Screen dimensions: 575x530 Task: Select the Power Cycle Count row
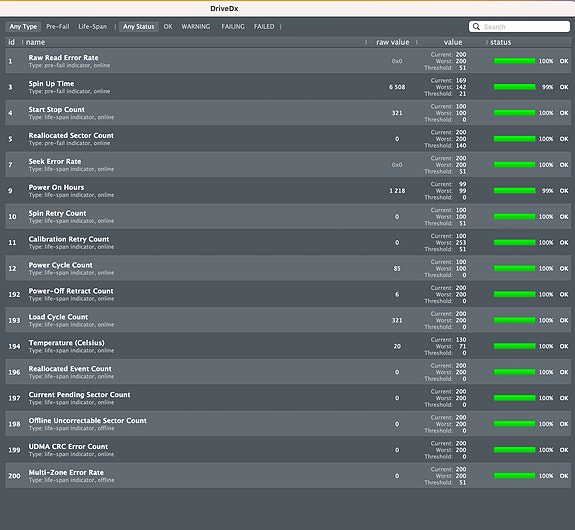click(288, 268)
